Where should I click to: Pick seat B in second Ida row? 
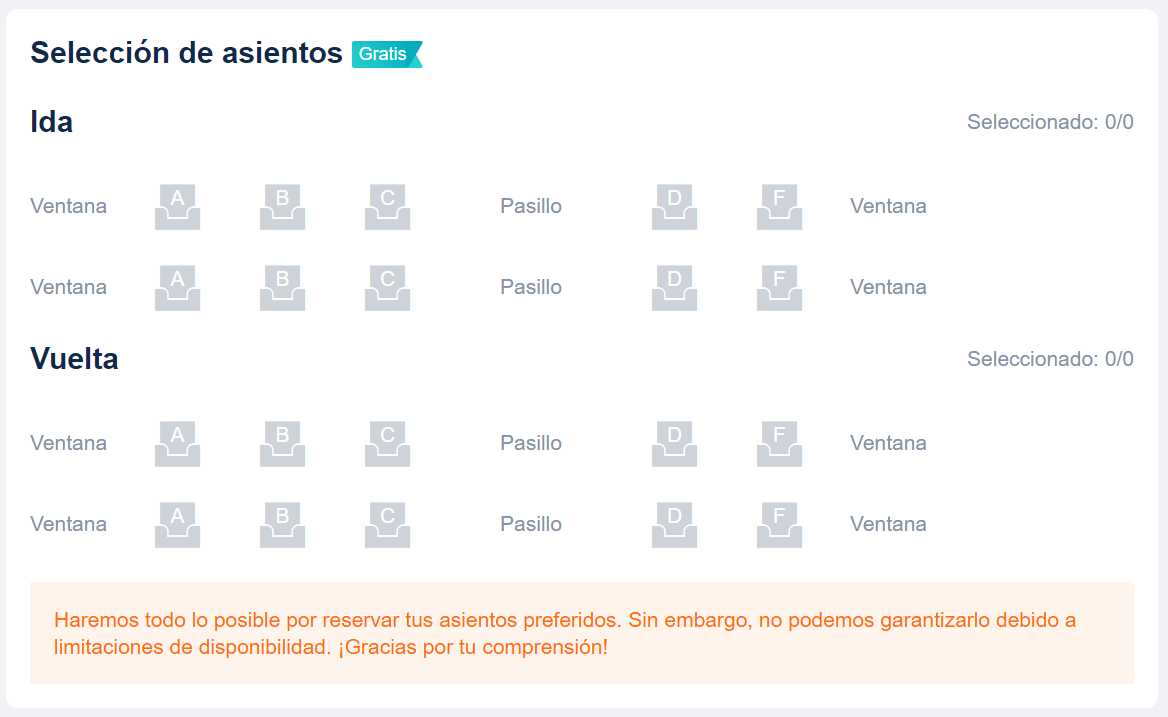[282, 288]
